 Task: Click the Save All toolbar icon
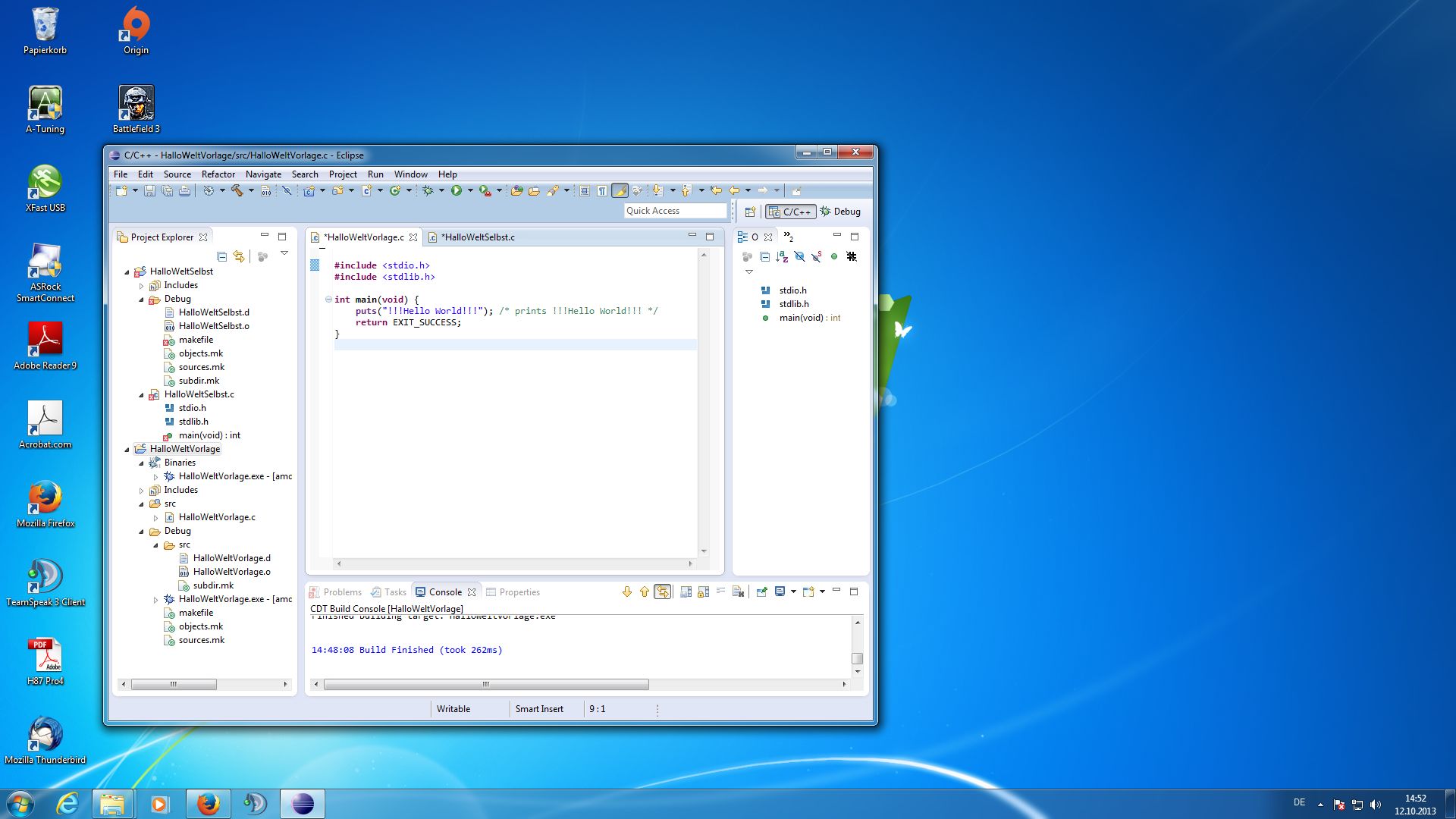coord(167,191)
